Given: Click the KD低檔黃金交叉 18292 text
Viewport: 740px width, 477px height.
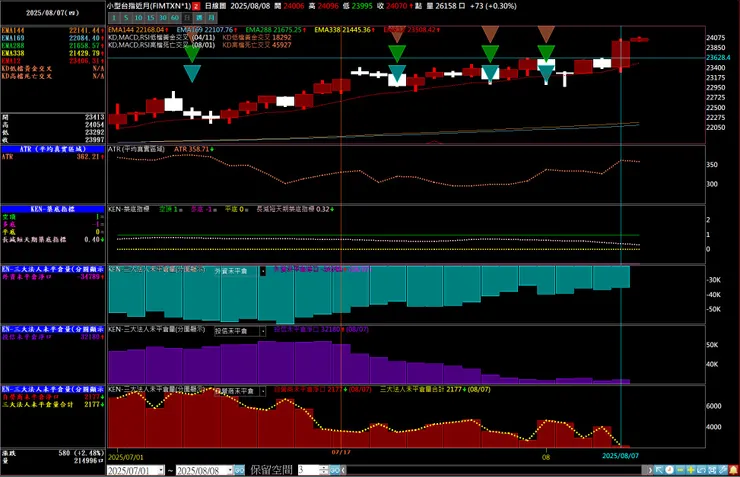Looking at the screenshot, I should [257, 37].
